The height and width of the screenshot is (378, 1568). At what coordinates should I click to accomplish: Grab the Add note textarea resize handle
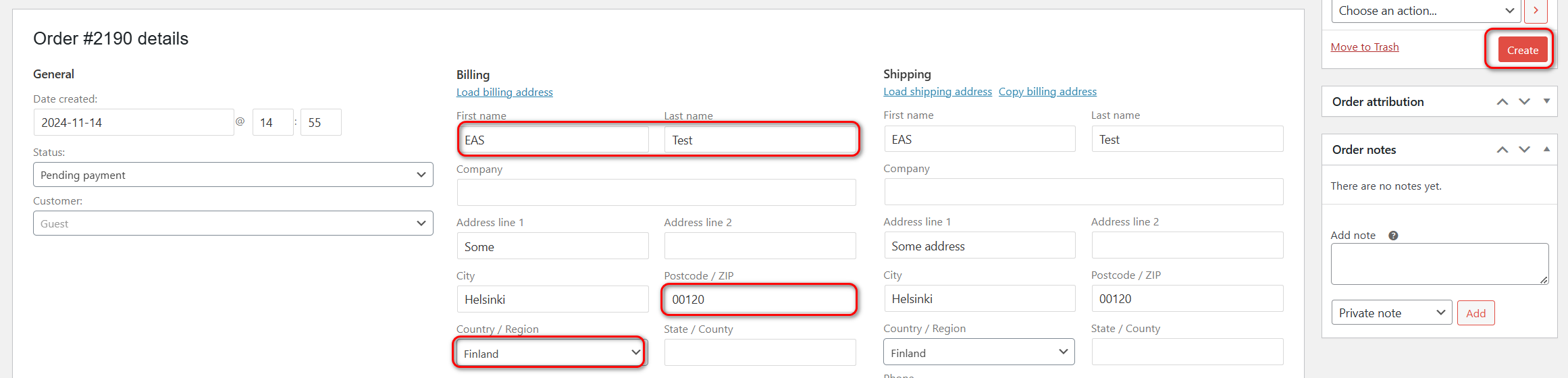point(1544,280)
